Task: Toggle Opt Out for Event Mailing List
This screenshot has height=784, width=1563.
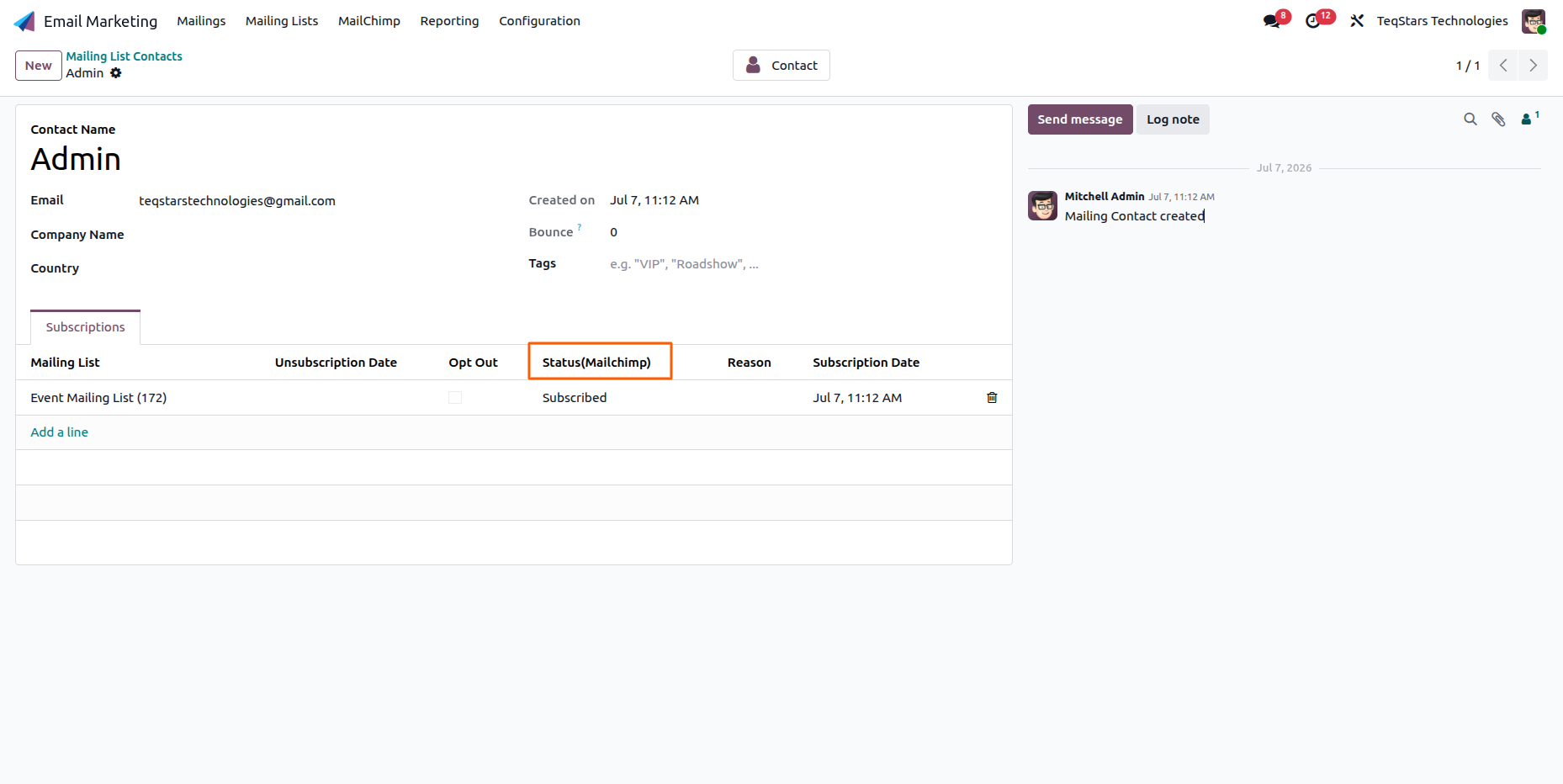Action: click(x=455, y=398)
